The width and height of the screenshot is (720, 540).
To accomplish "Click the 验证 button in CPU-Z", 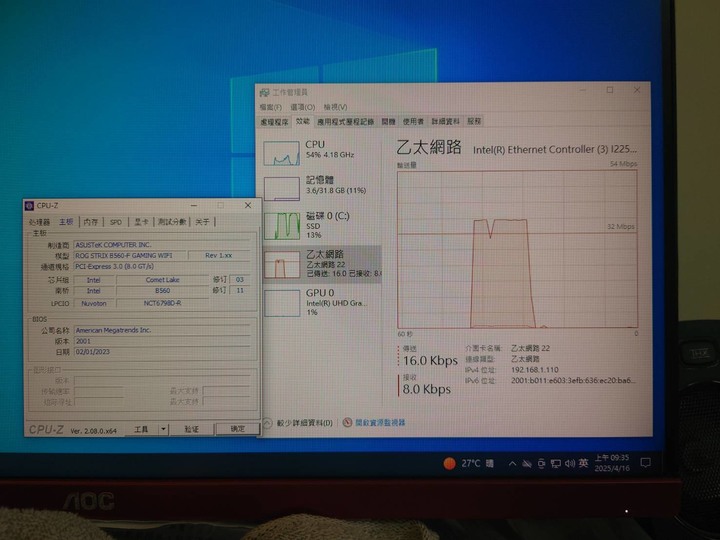I will pyautogui.click(x=192, y=429).
